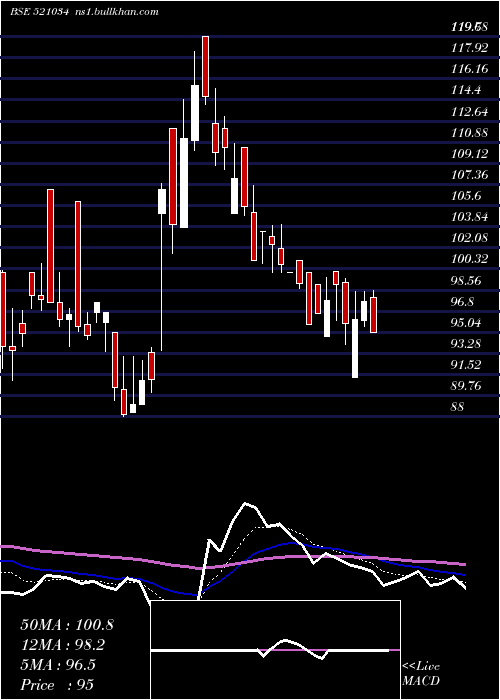Screen dimensions: 500x700
Task: Click the 12MA : 98.2 readout
Action: coord(64,645)
